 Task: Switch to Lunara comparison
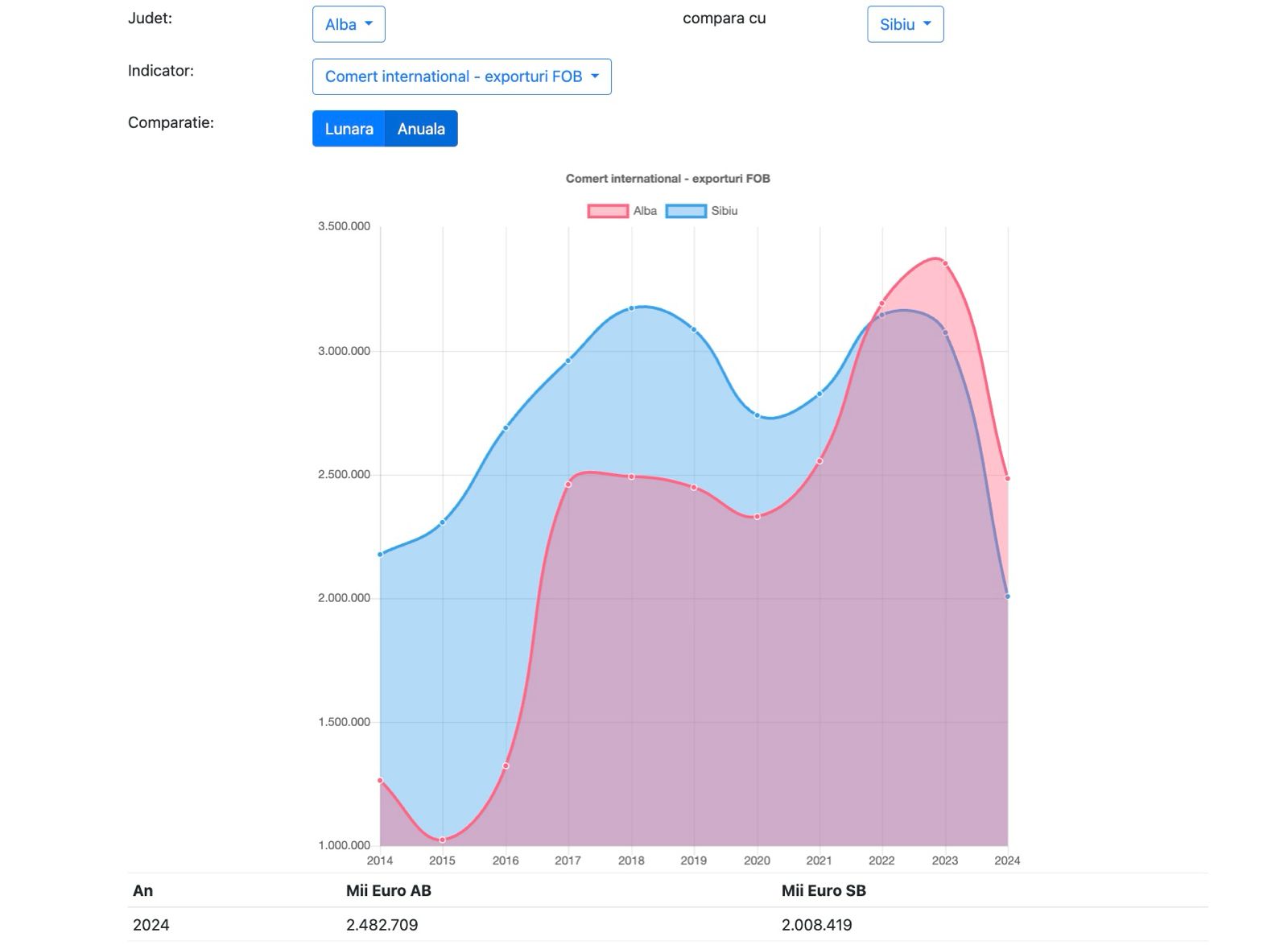tap(349, 129)
